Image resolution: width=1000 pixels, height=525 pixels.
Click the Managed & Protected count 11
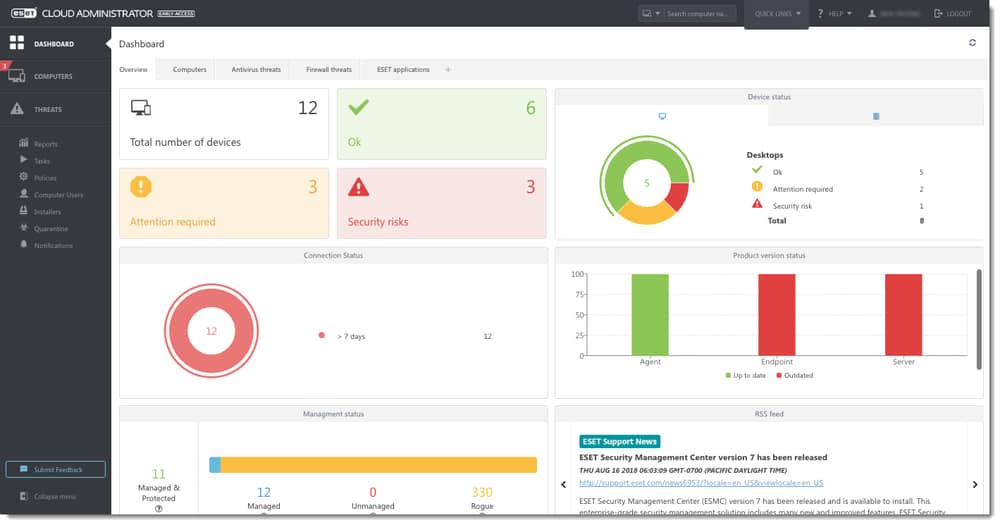[x=159, y=473]
